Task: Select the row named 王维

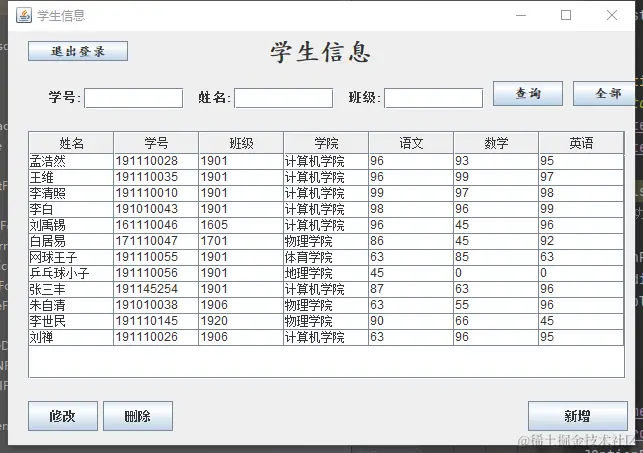Action: point(326,177)
